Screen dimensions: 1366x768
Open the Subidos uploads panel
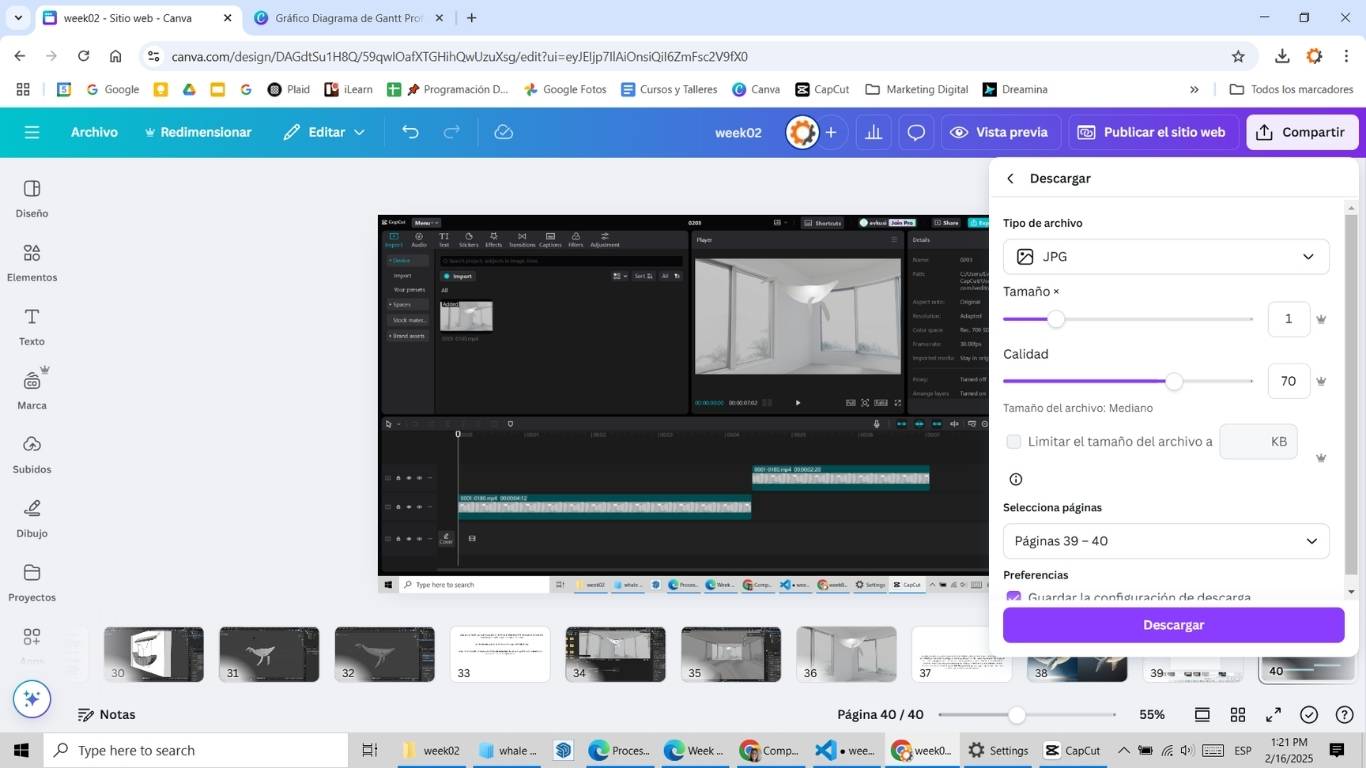(x=32, y=455)
